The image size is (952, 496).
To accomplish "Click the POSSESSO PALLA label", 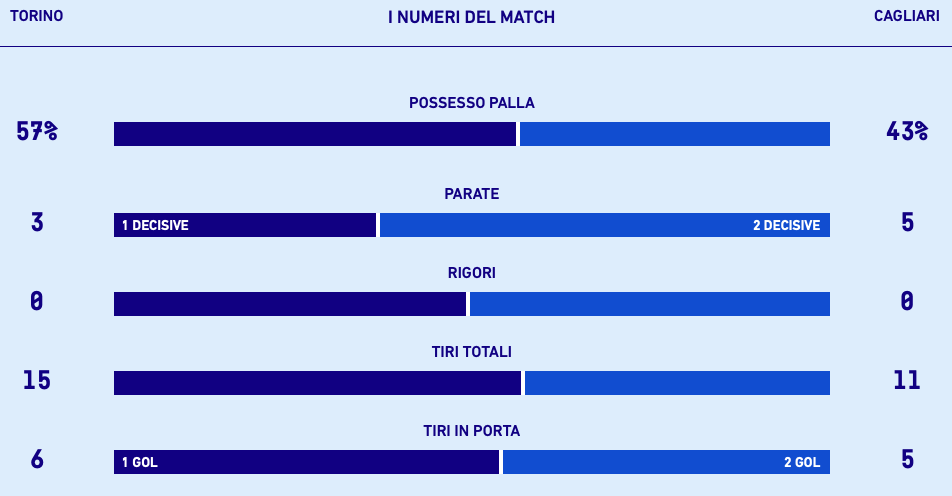I will point(472,103).
